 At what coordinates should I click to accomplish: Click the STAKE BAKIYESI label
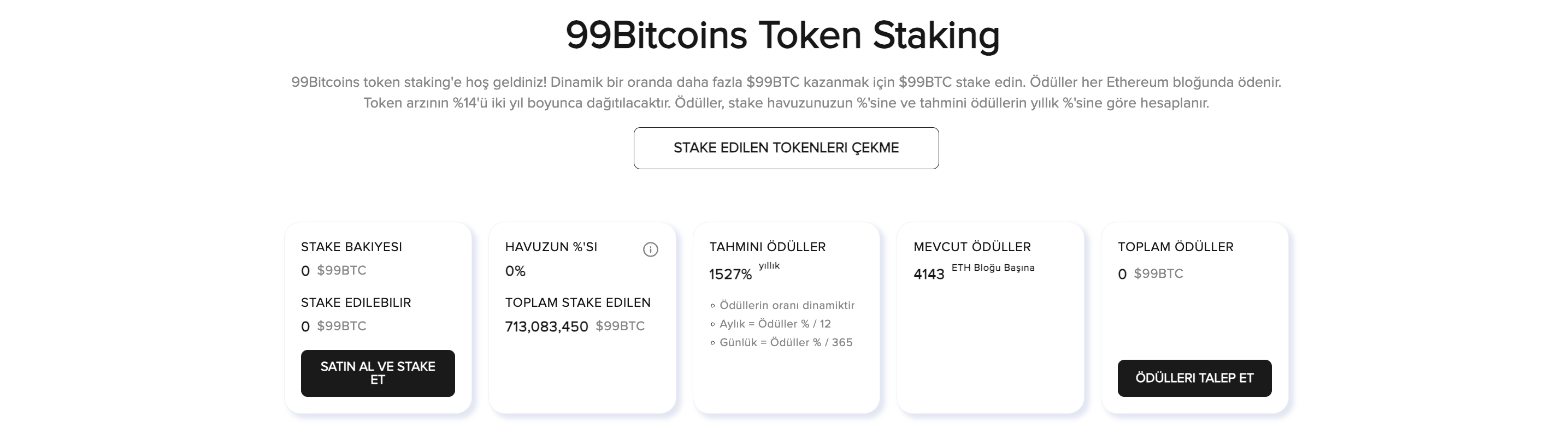click(x=352, y=247)
